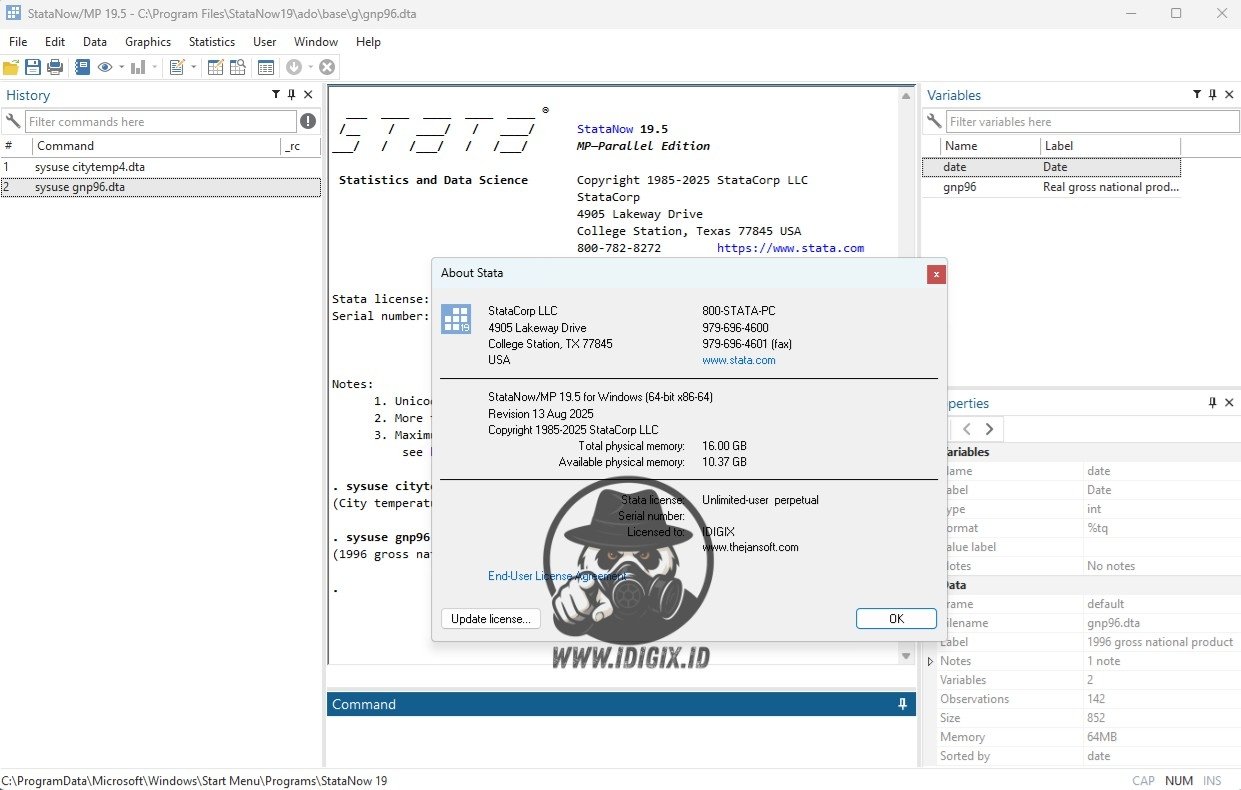Open the Log notebook icon in toolbar
1241x790 pixels.
click(x=82, y=67)
